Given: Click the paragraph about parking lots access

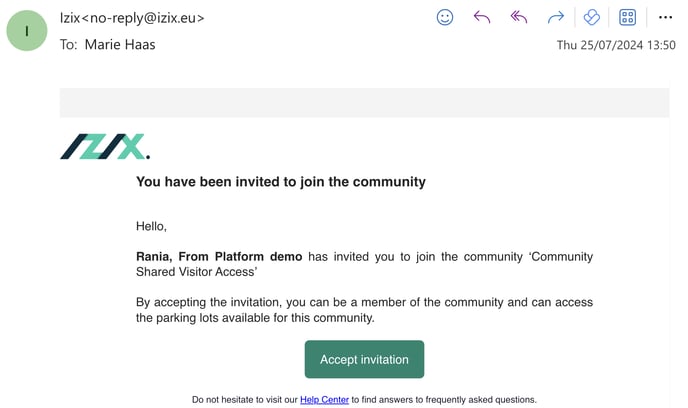Looking at the screenshot, I should [x=364, y=310].
